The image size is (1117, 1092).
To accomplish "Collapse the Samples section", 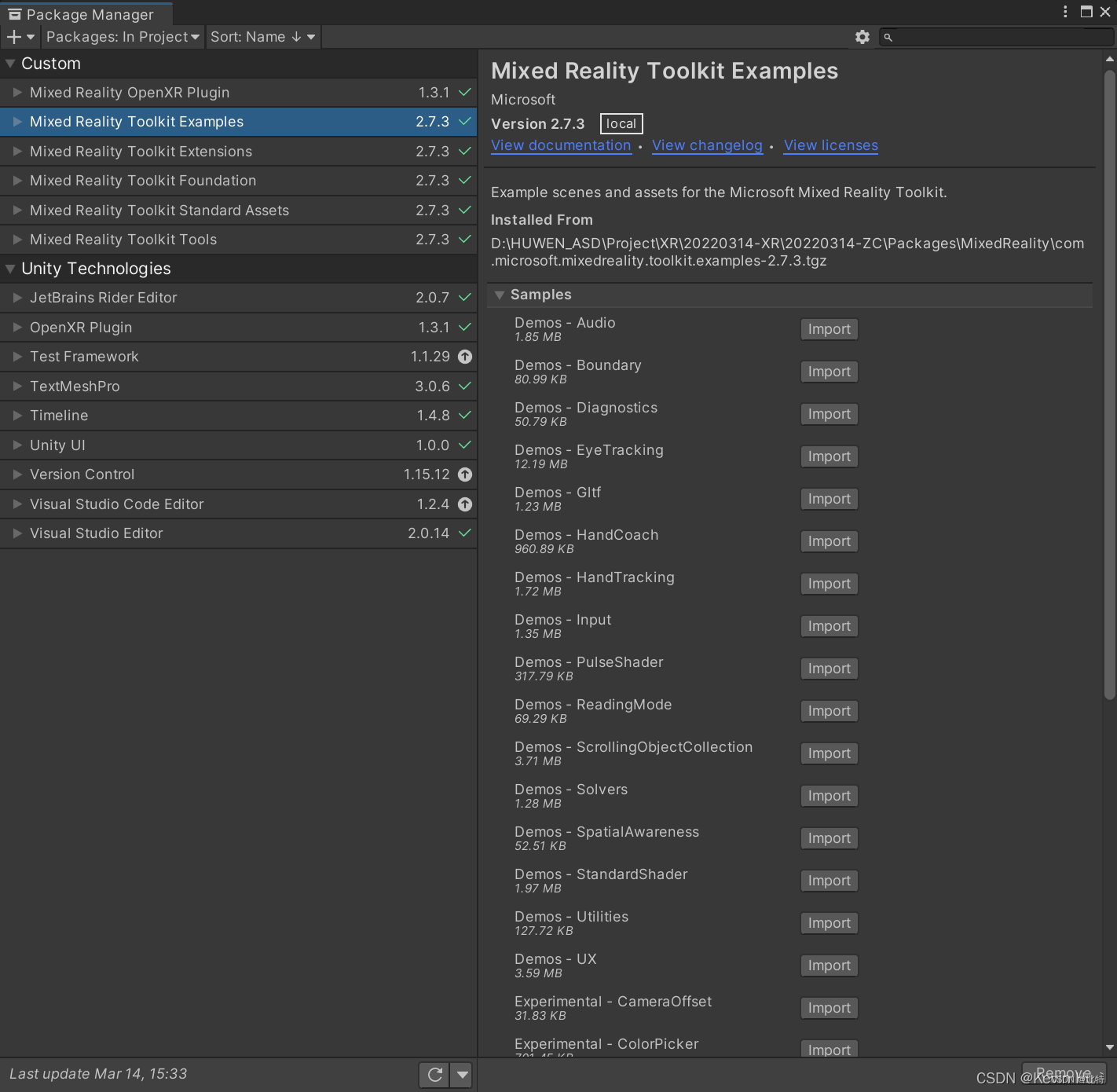I will 499,295.
